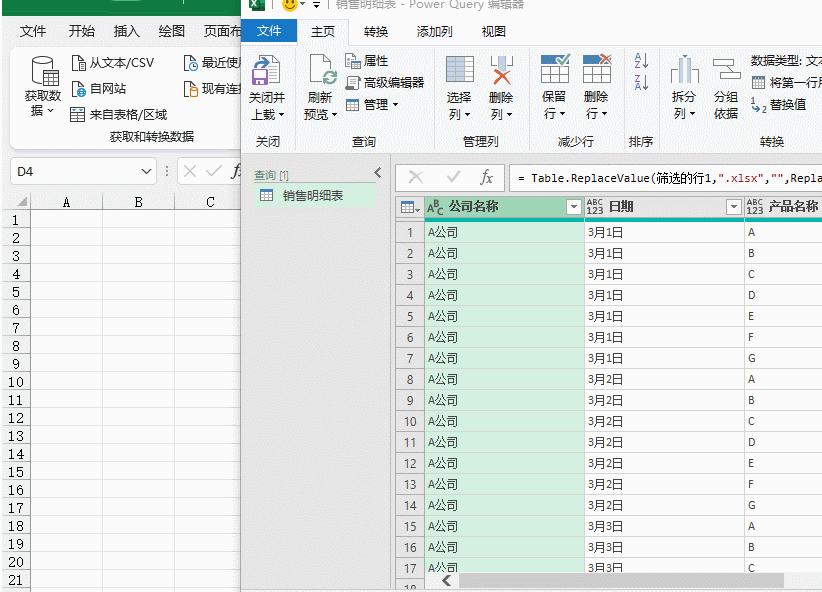The width and height of the screenshot is (822, 592).
Task: Click the Refresh Preview icon
Action: click(x=321, y=70)
